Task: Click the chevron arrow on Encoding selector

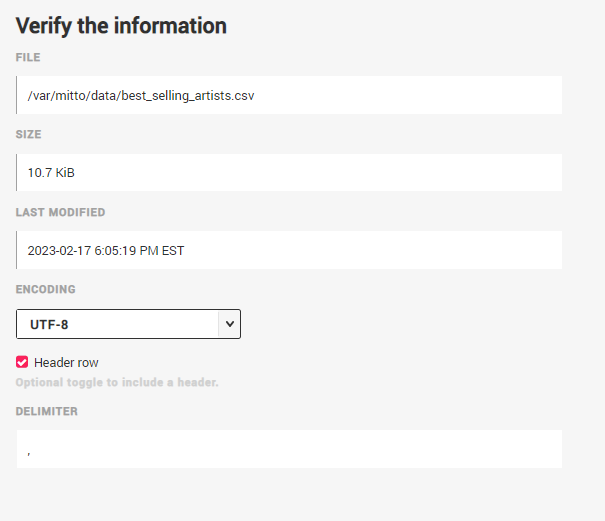Action: [x=229, y=324]
